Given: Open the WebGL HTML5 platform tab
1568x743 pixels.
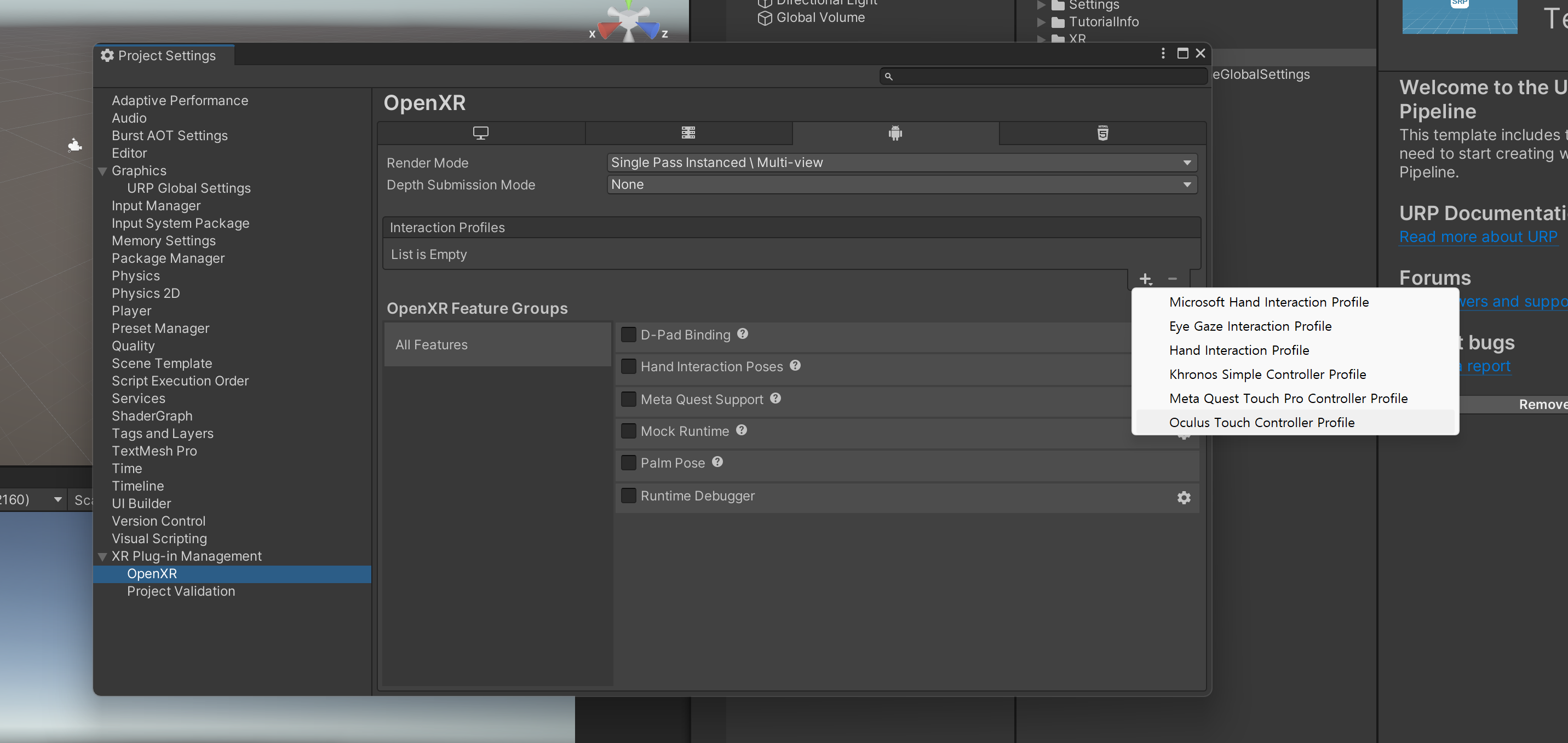Looking at the screenshot, I should point(1102,133).
